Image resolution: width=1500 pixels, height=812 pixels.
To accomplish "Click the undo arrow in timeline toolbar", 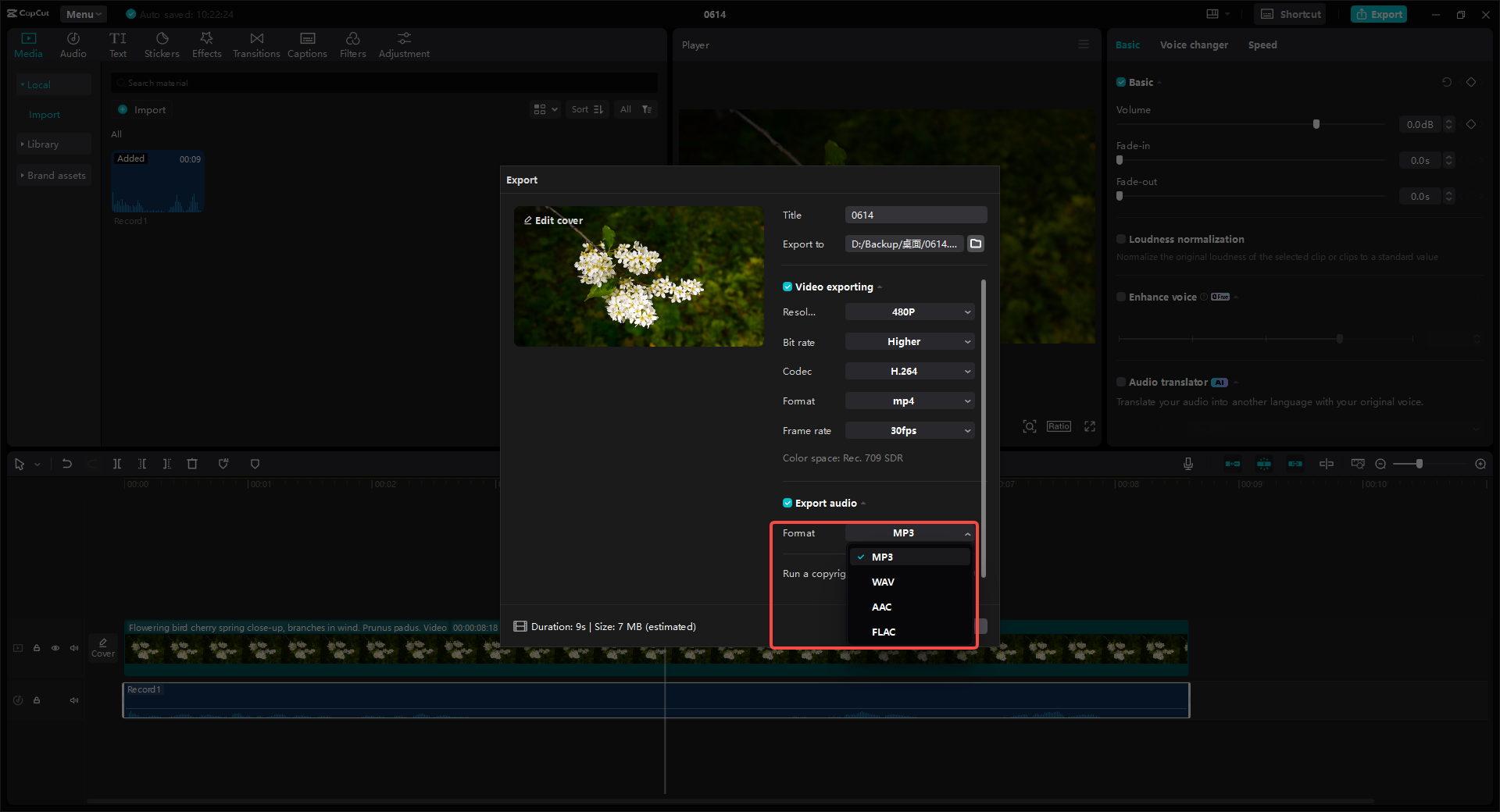I will tap(67, 464).
